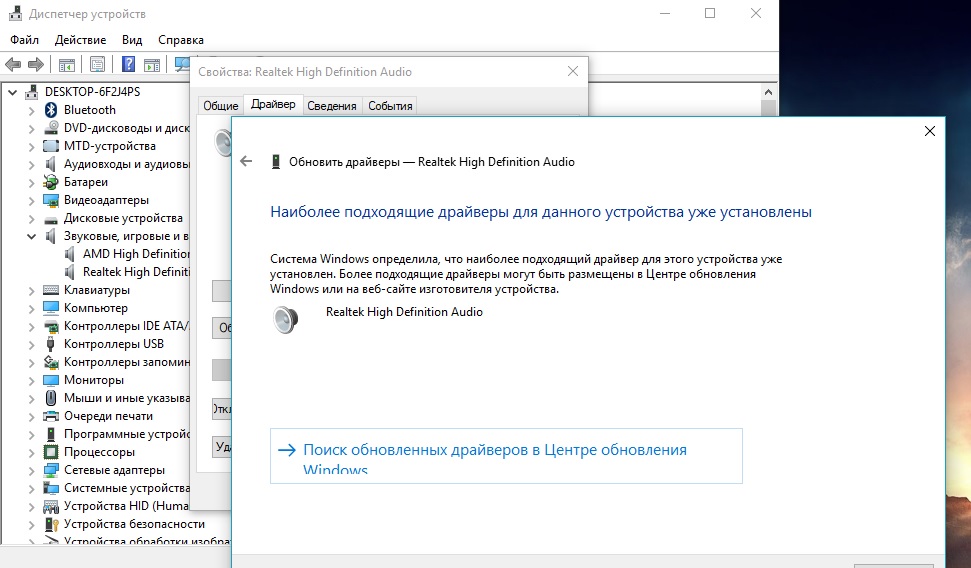Switch to the События tab
Screen dimensions: 971x568
pyautogui.click(x=390, y=106)
